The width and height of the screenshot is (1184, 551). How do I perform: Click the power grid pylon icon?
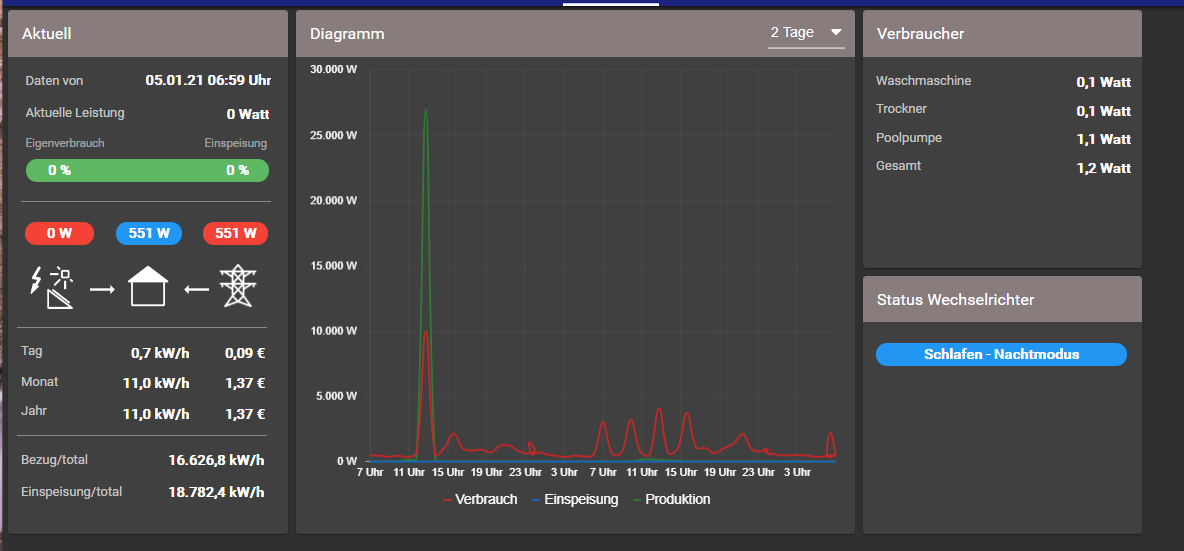click(x=238, y=286)
